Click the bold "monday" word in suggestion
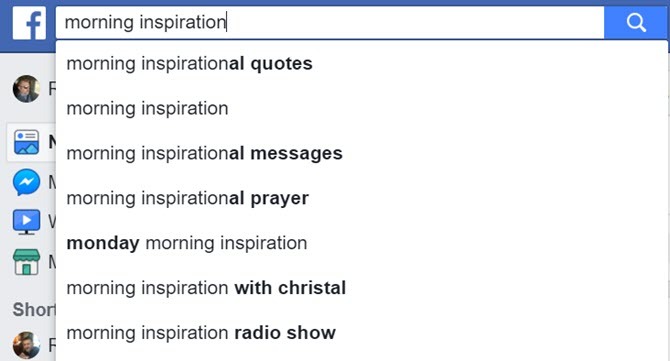 click(x=103, y=244)
